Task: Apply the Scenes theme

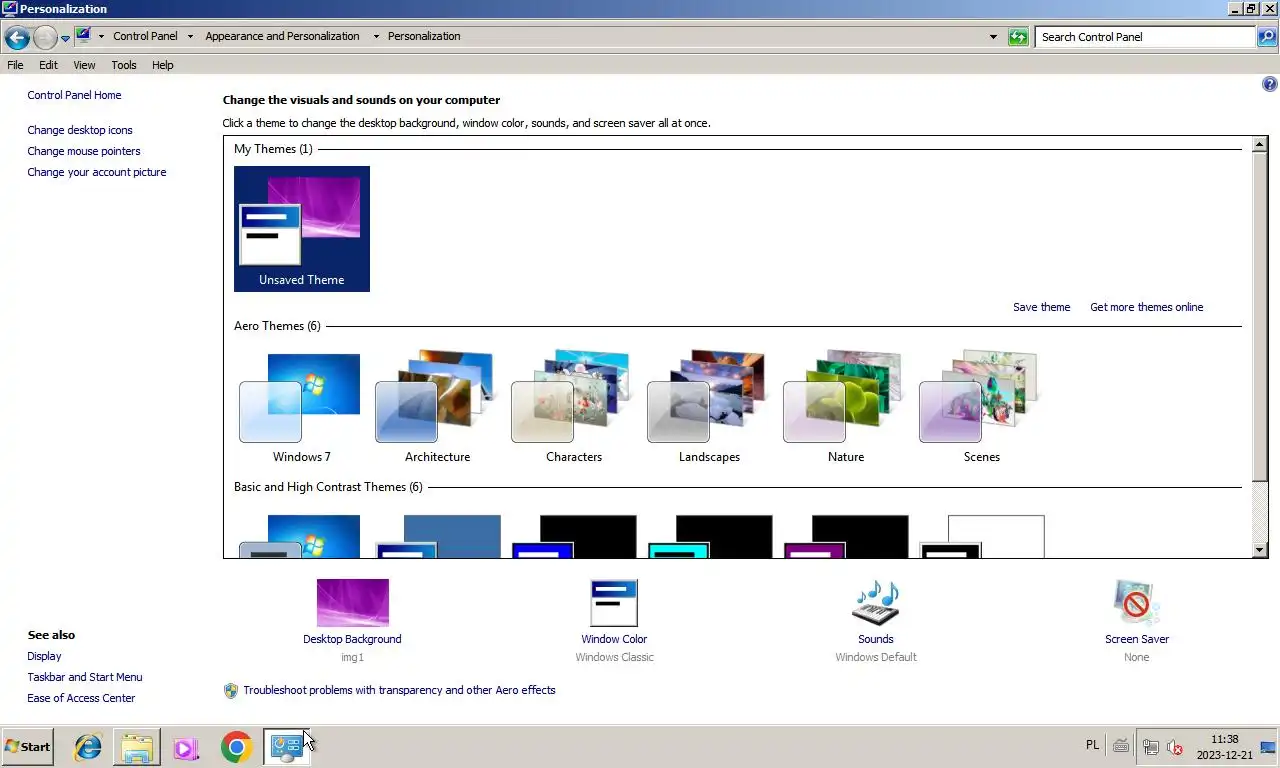Action: click(x=981, y=407)
